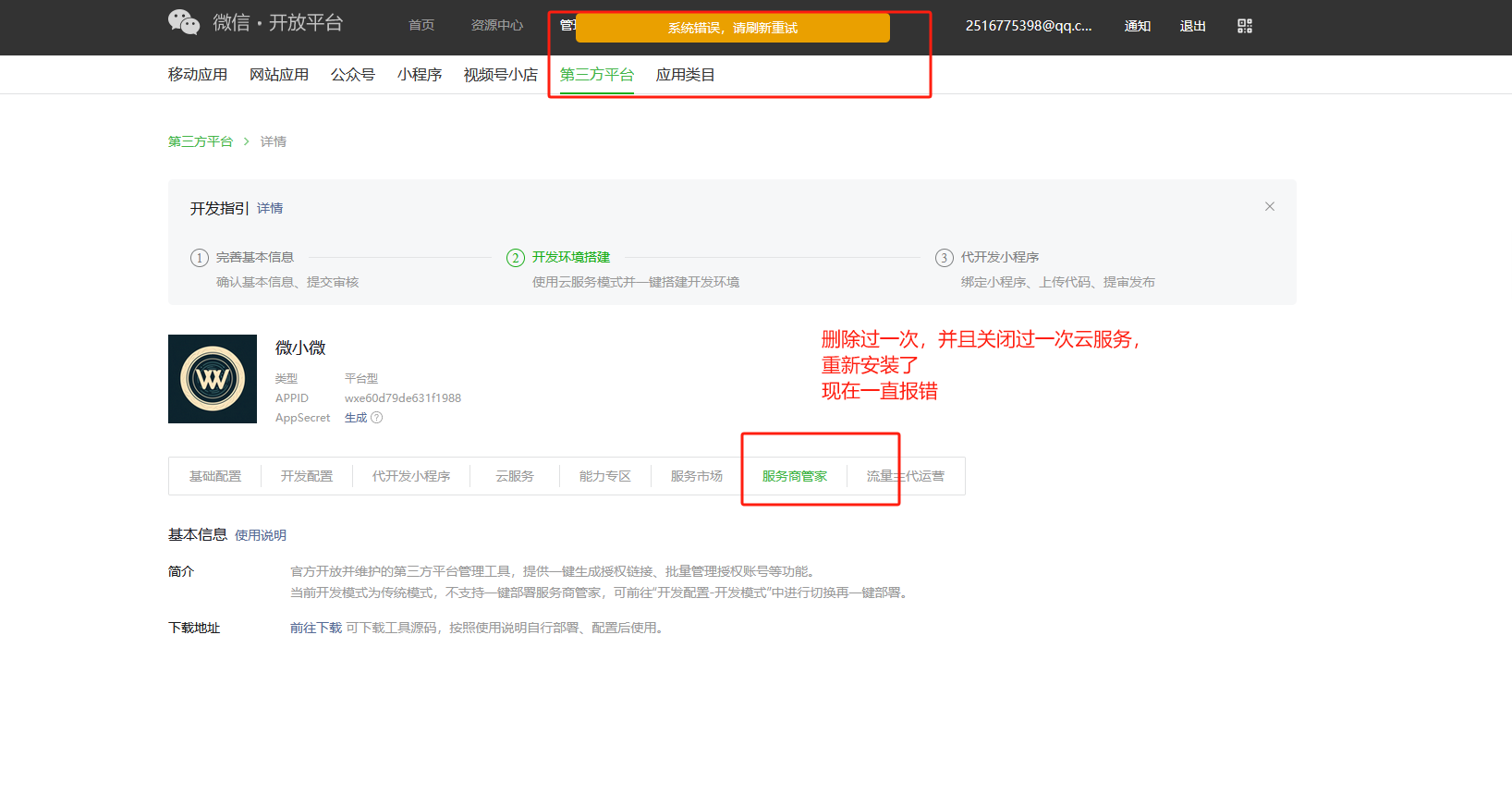Switch to 移动应用 tab
Screen dimensions: 1512x794
[x=198, y=75]
